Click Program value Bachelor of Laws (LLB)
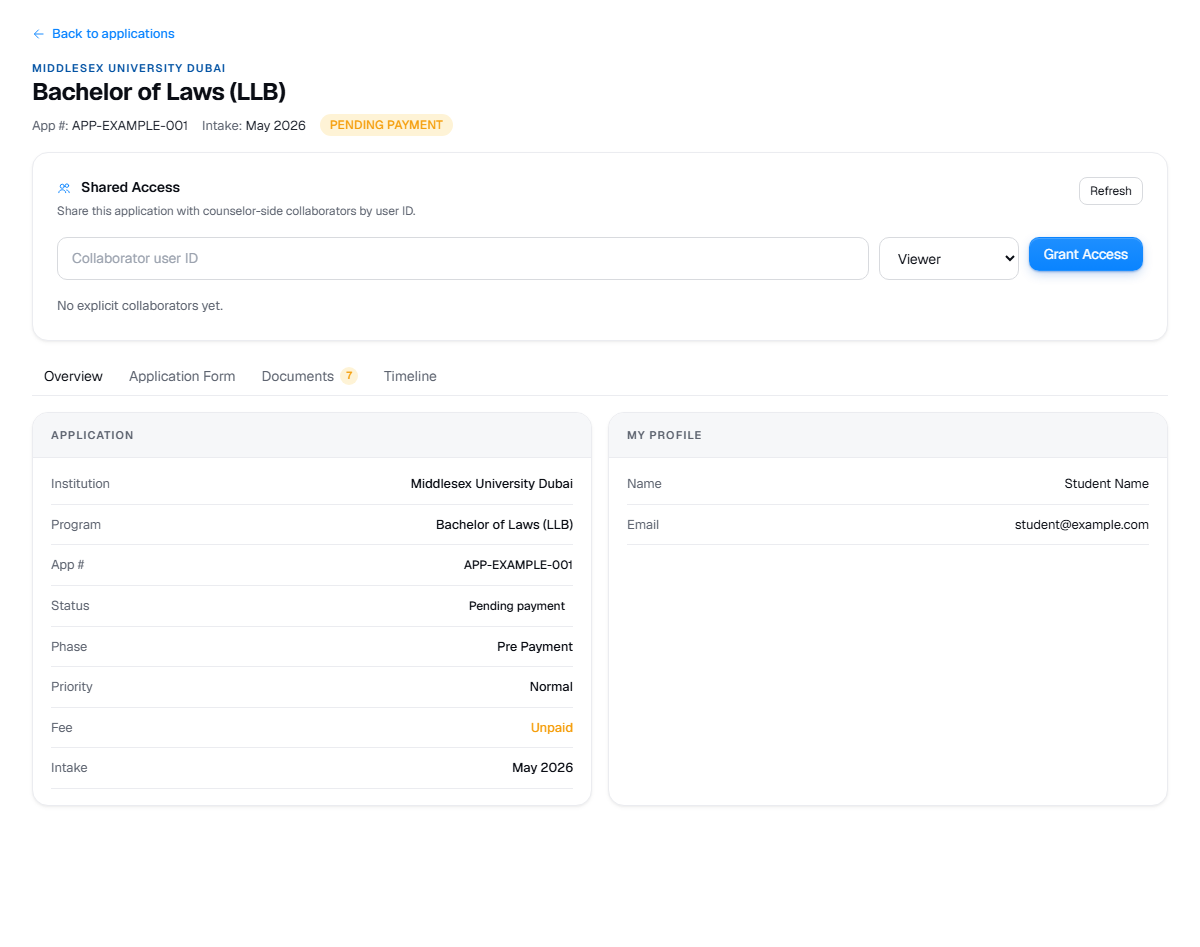The height and width of the screenshot is (947, 1200). tap(504, 525)
